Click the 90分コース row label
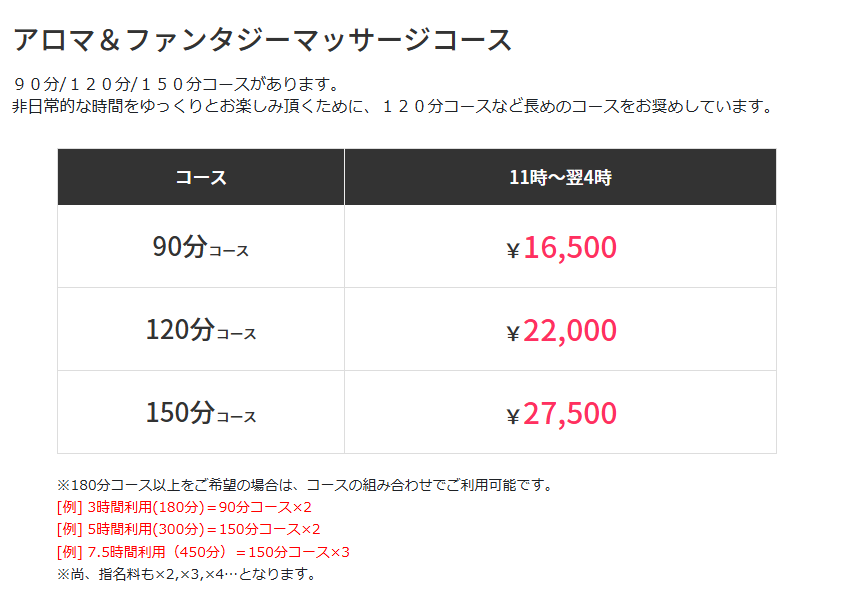 tap(200, 247)
